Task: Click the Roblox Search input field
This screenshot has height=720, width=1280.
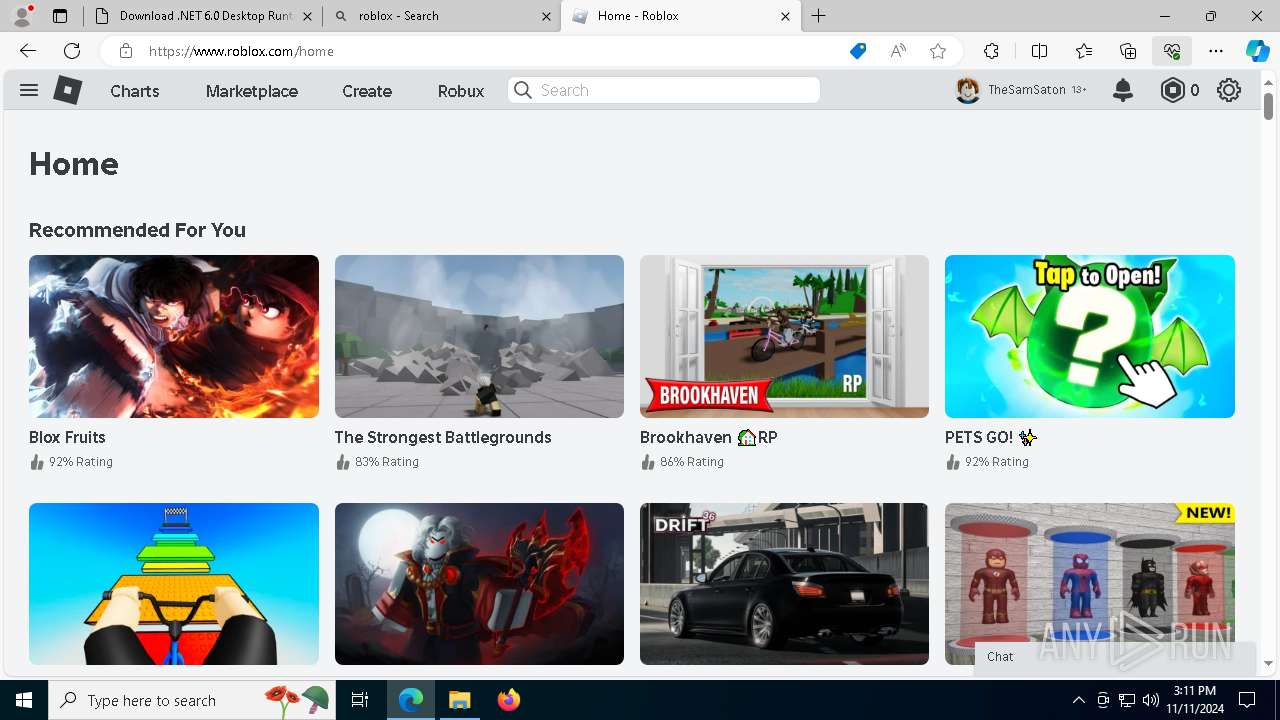Action: [x=664, y=90]
